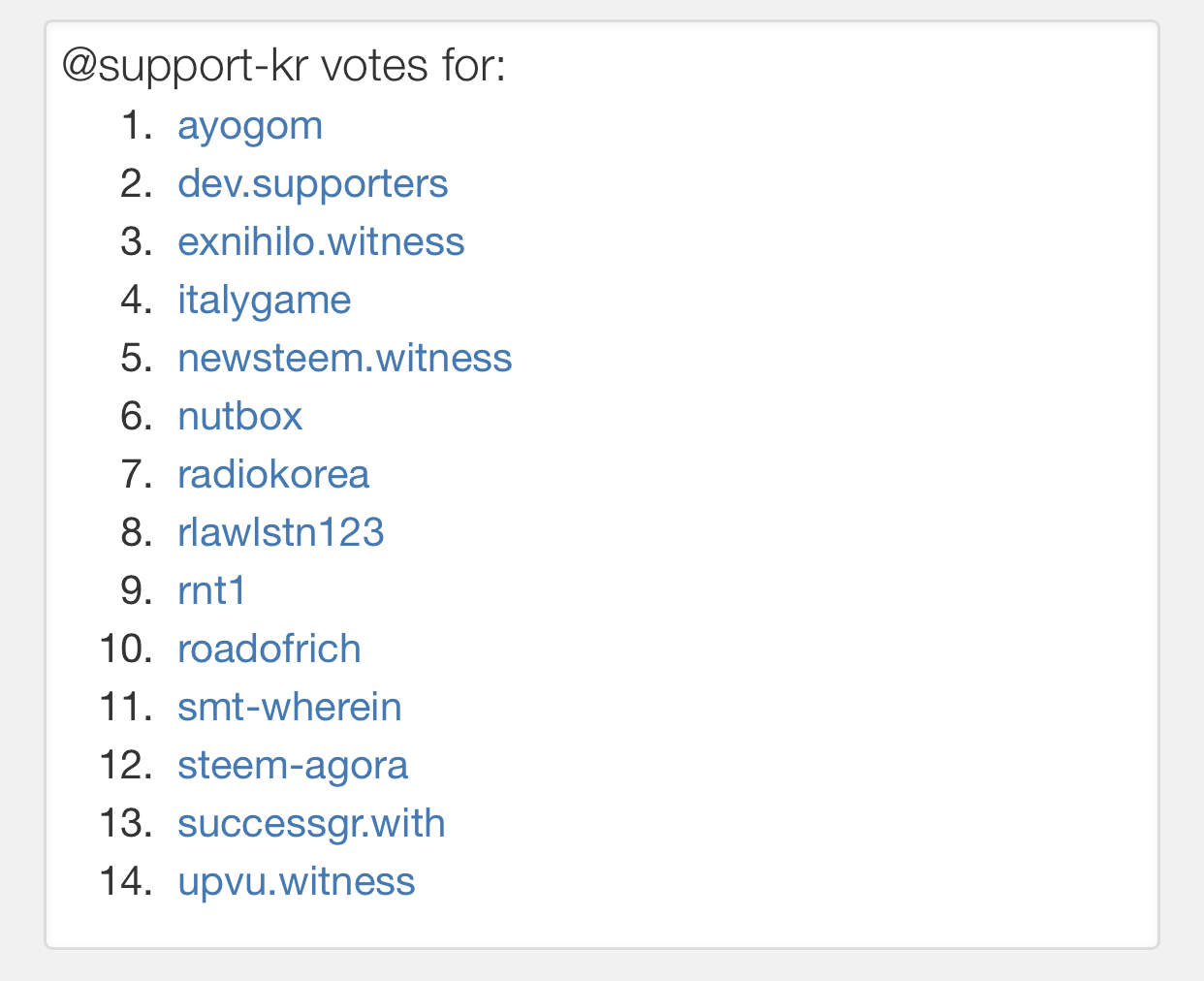The height and width of the screenshot is (981, 1204).
Task: Visit the upvu.witness link
Action: point(296,882)
